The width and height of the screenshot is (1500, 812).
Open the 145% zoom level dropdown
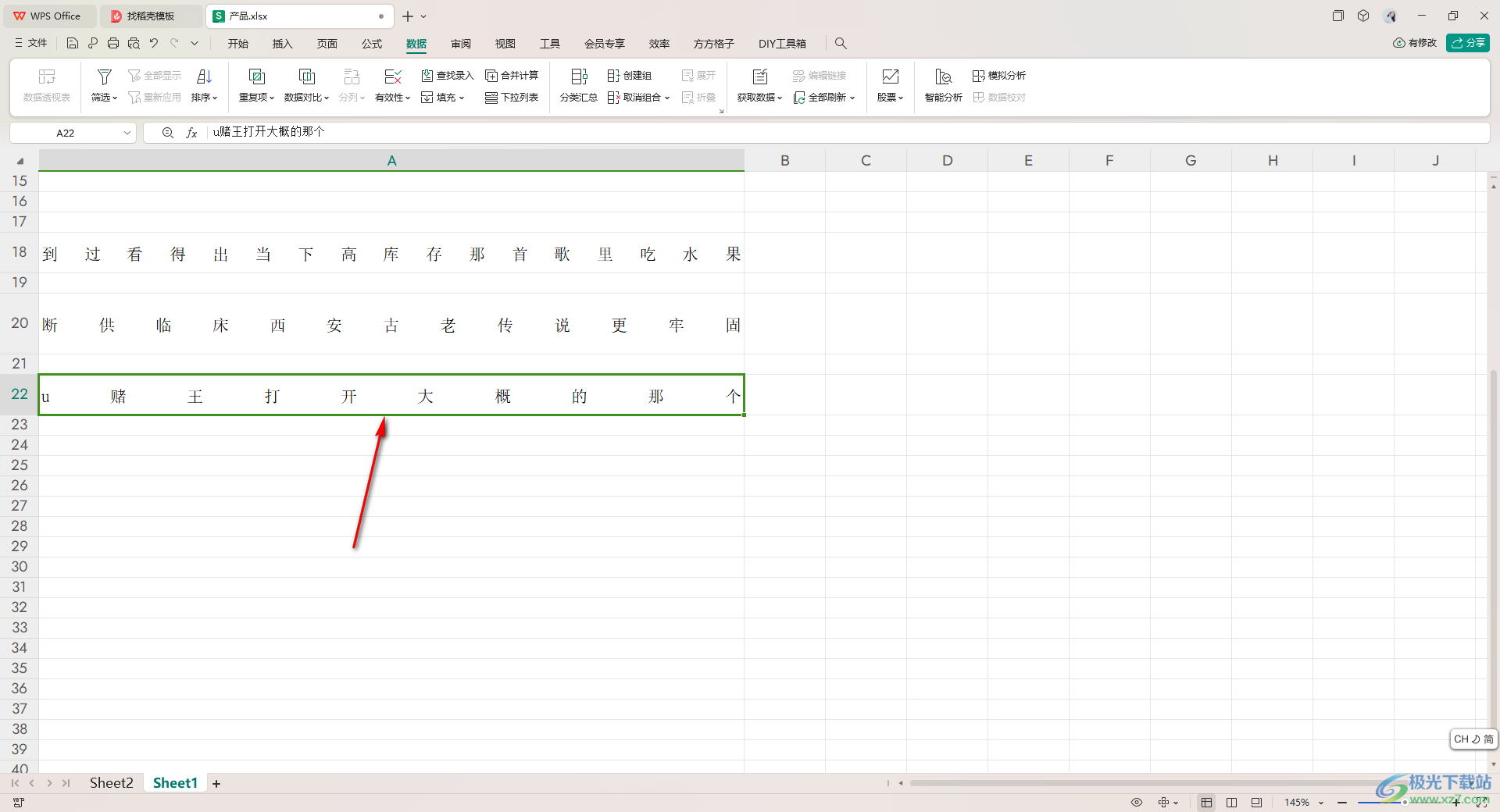pos(1303,803)
